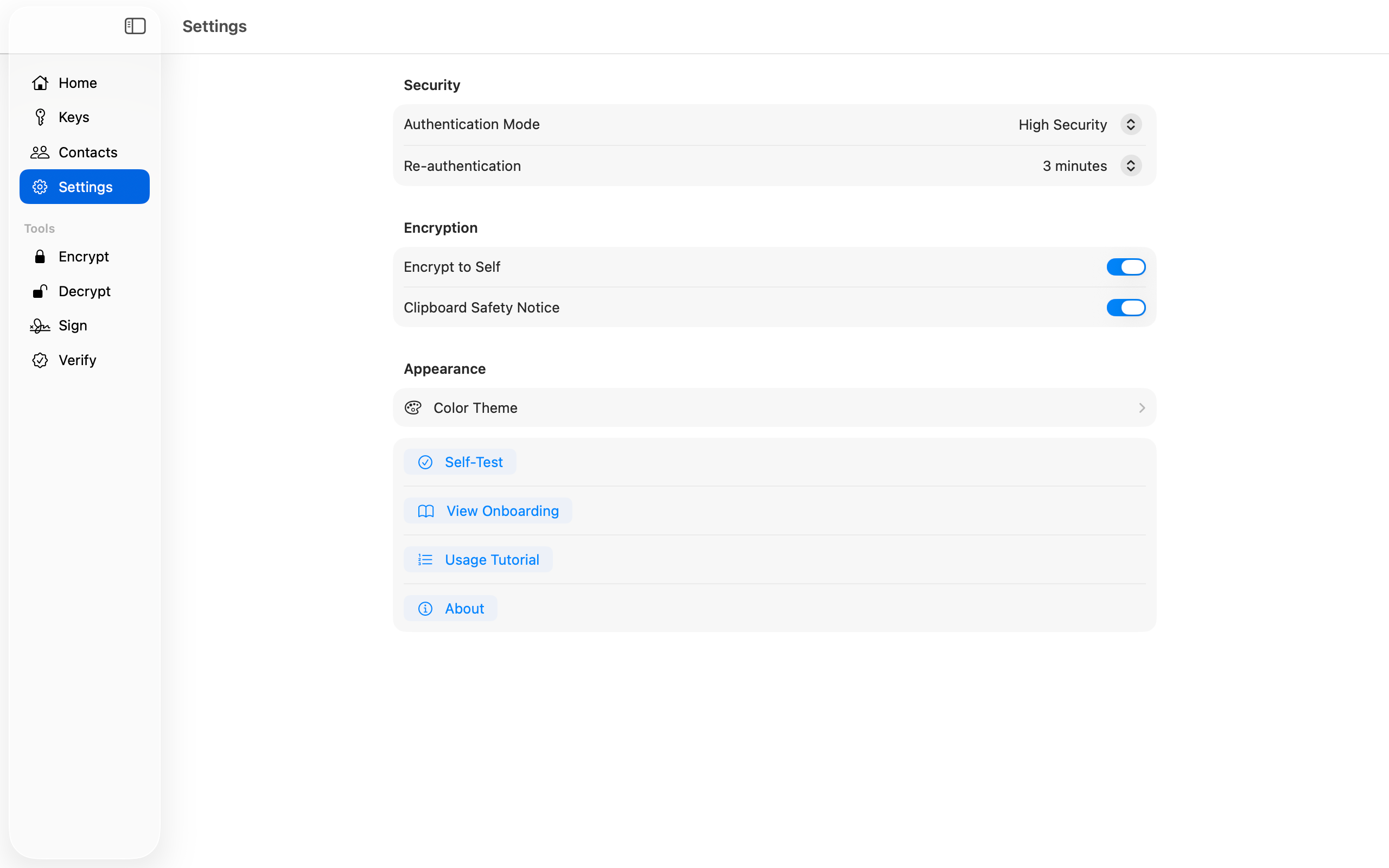The image size is (1389, 868).
Task: Click the Color Theme palette icon
Action: pos(413,407)
